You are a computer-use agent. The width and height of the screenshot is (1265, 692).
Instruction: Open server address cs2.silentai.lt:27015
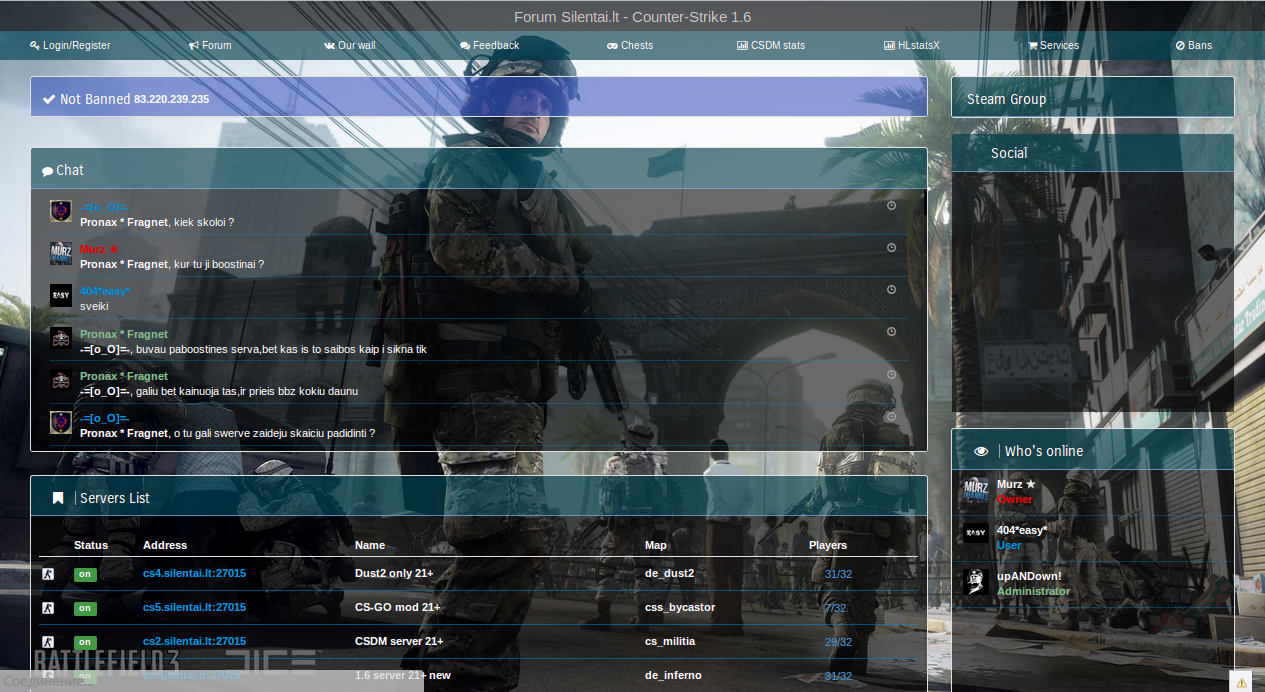point(194,641)
